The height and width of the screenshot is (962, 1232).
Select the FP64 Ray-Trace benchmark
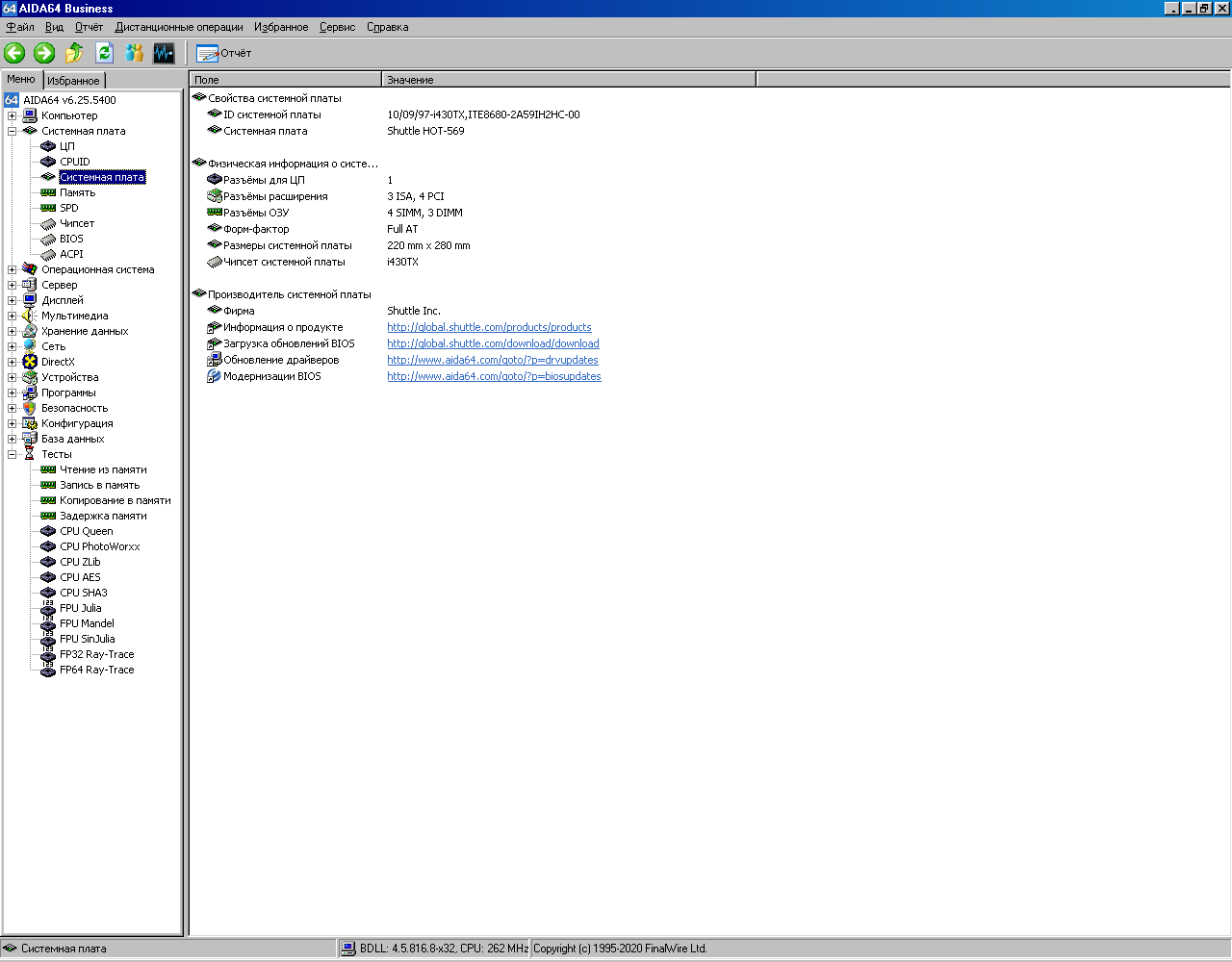(96, 670)
